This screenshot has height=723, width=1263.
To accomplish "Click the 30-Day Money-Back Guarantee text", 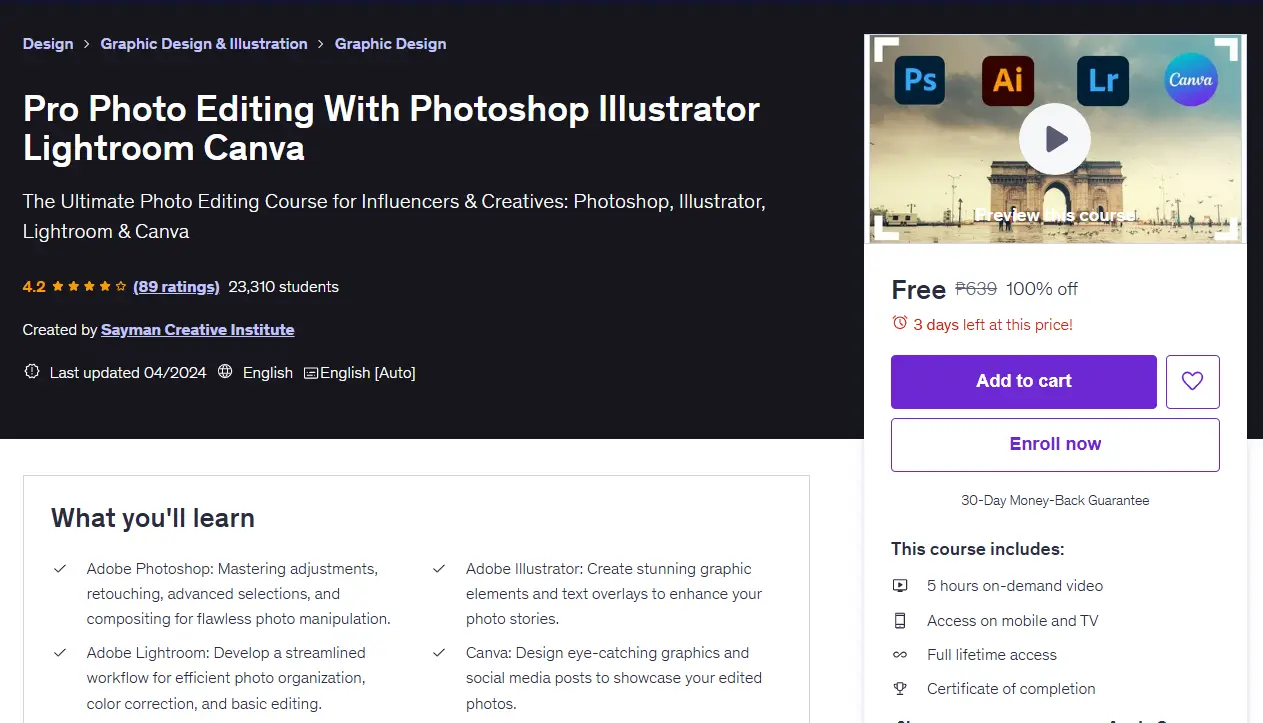I will pos(1055,500).
